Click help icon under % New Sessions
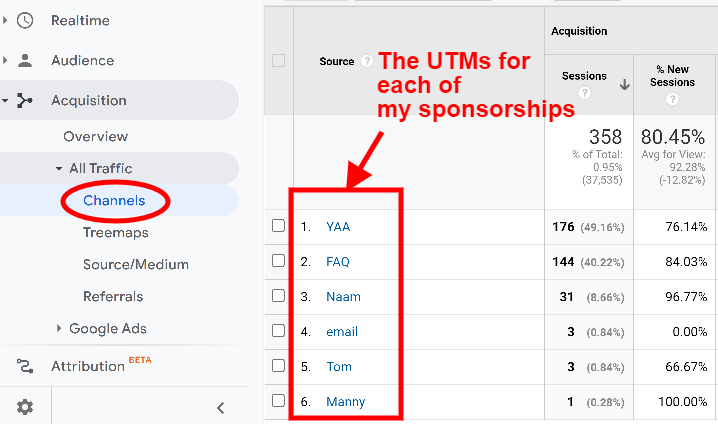 (672, 99)
